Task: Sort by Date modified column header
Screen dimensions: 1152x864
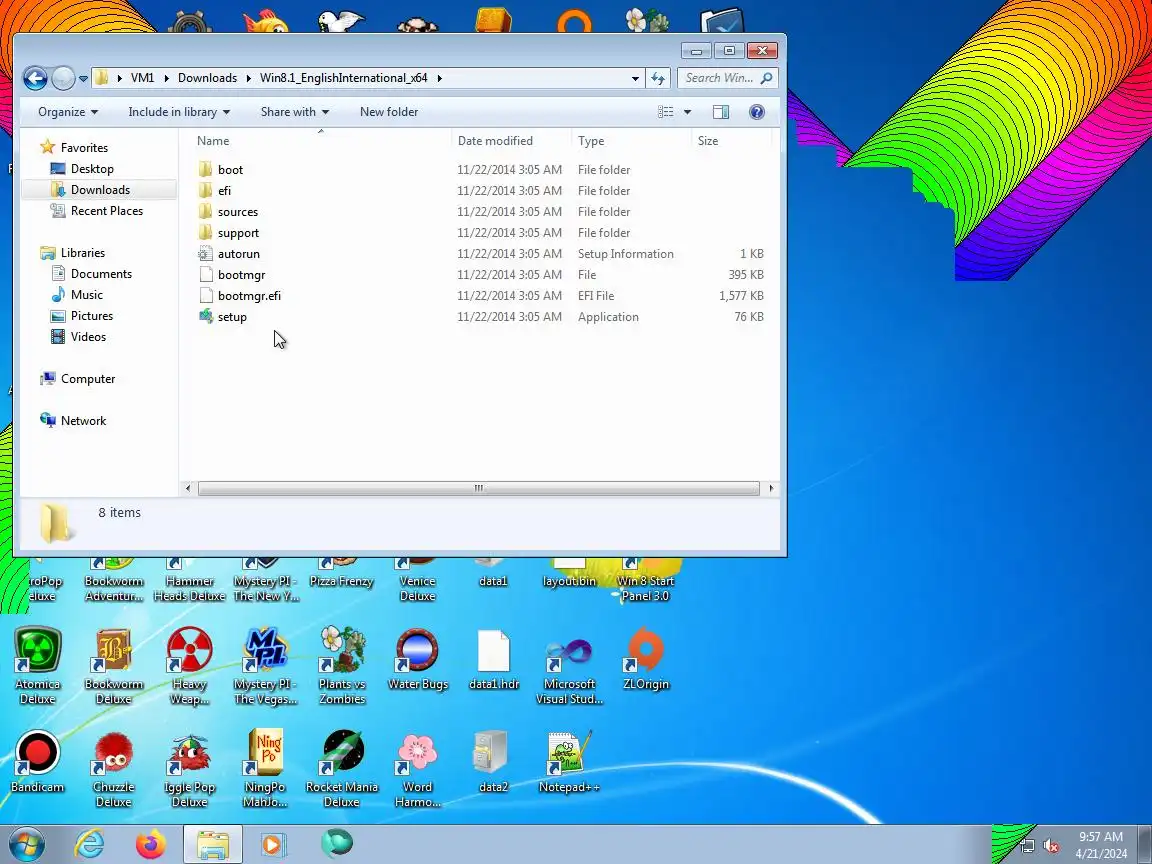Action: click(495, 140)
